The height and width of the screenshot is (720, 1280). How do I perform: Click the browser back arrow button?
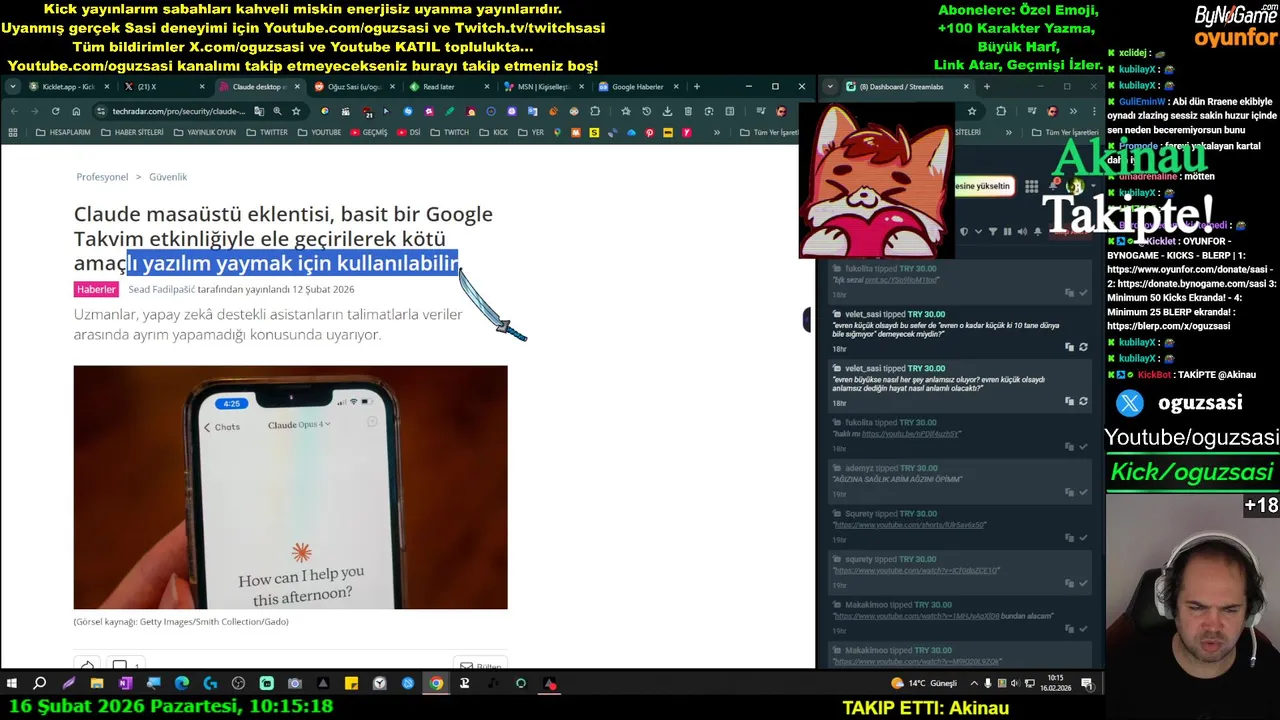(14, 111)
